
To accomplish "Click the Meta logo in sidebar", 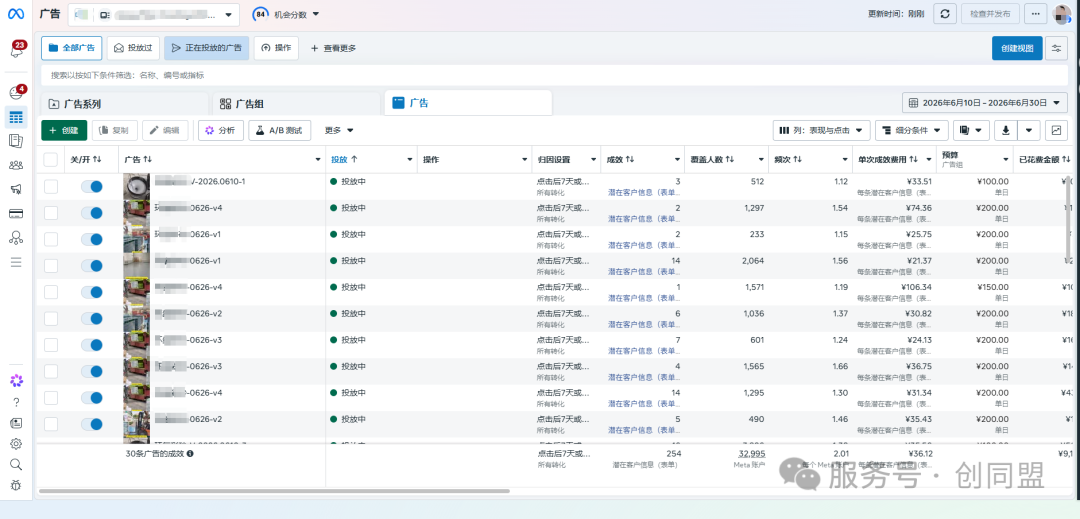I will [x=16, y=14].
